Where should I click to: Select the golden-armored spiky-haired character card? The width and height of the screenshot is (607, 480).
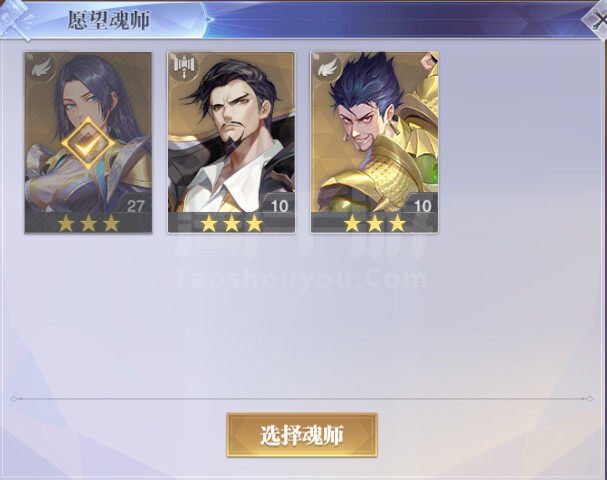coord(374,142)
